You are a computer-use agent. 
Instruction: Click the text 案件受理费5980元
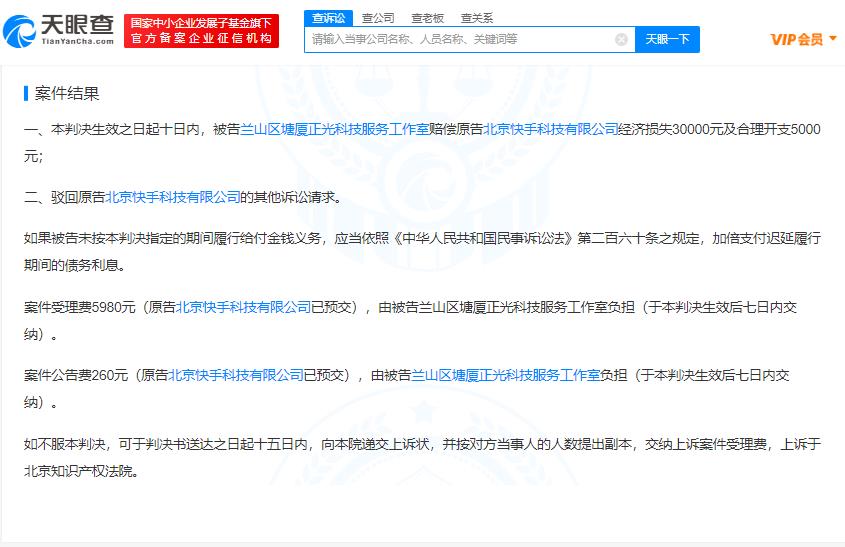pos(80,307)
